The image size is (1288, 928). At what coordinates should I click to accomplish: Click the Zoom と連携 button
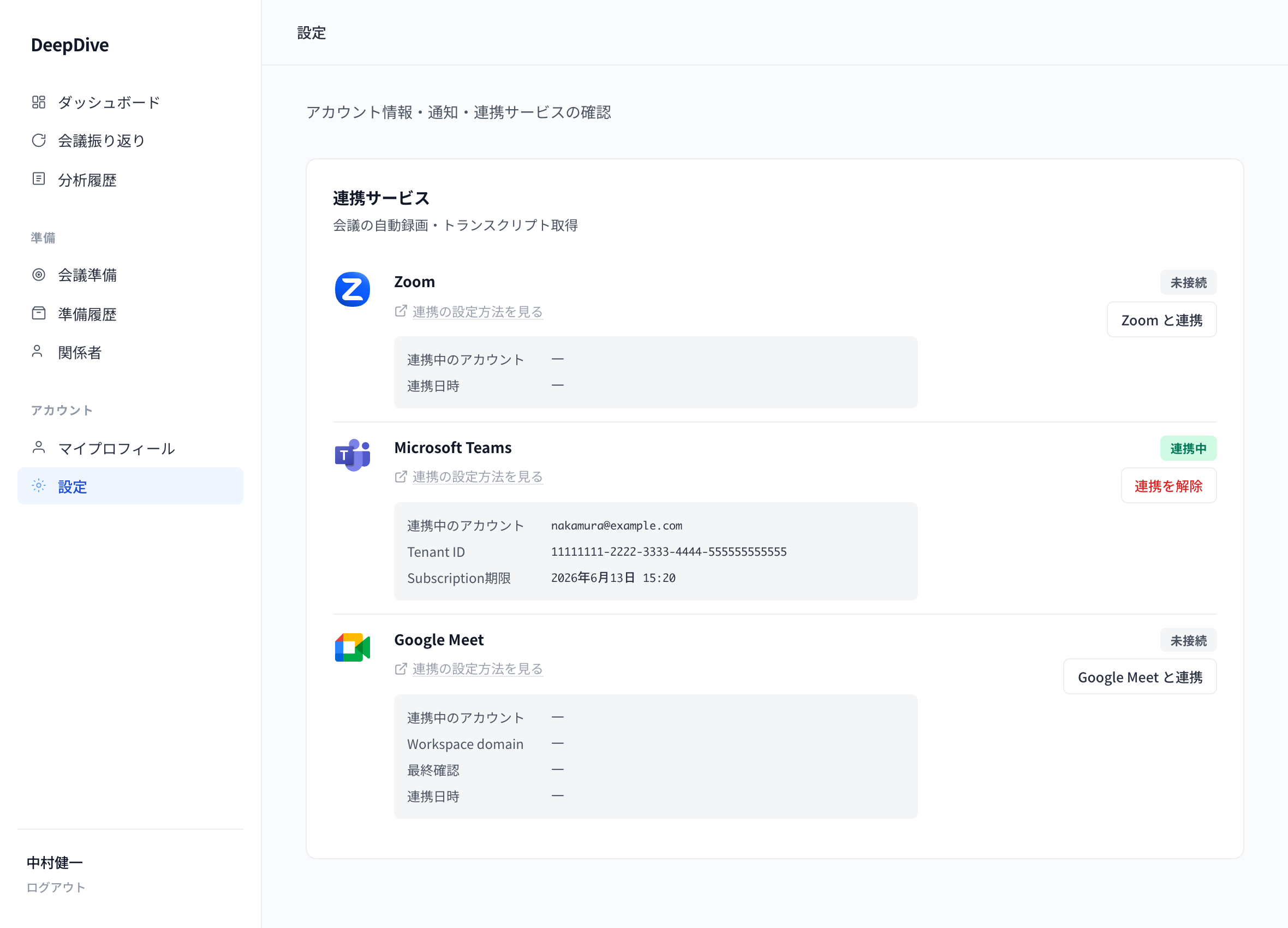[1161, 320]
